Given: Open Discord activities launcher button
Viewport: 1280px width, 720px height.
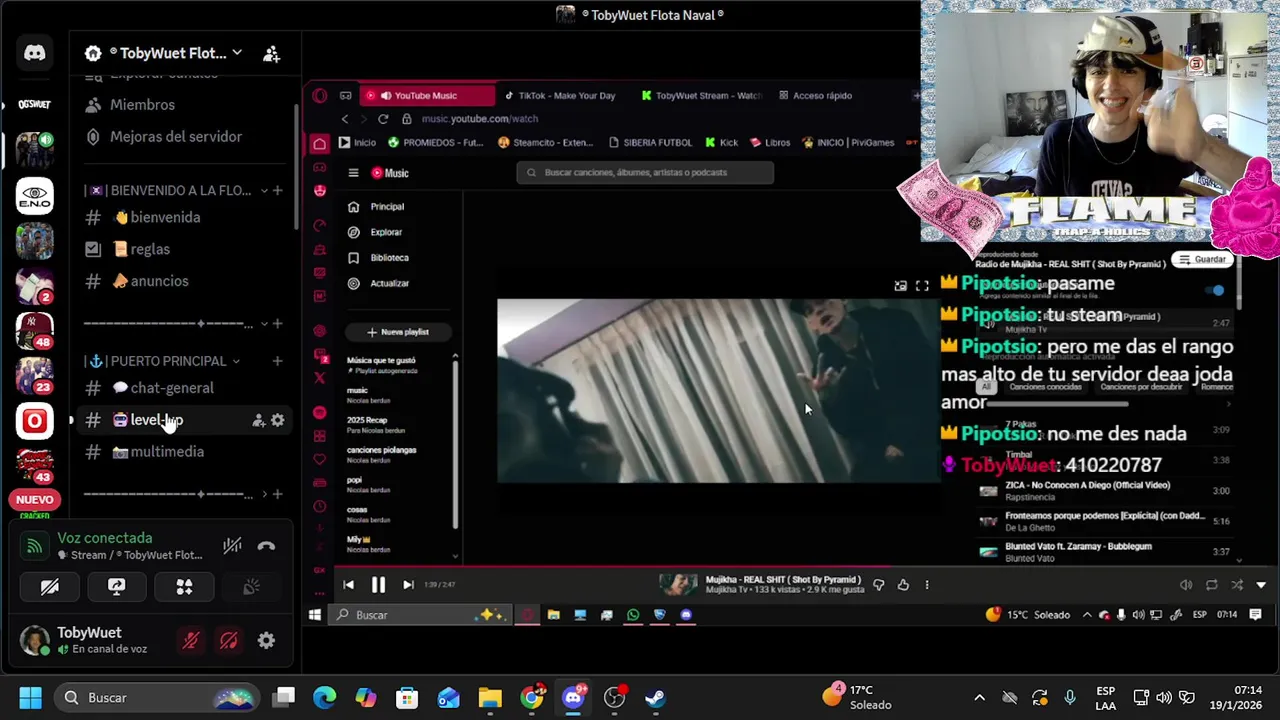Looking at the screenshot, I should [x=184, y=587].
